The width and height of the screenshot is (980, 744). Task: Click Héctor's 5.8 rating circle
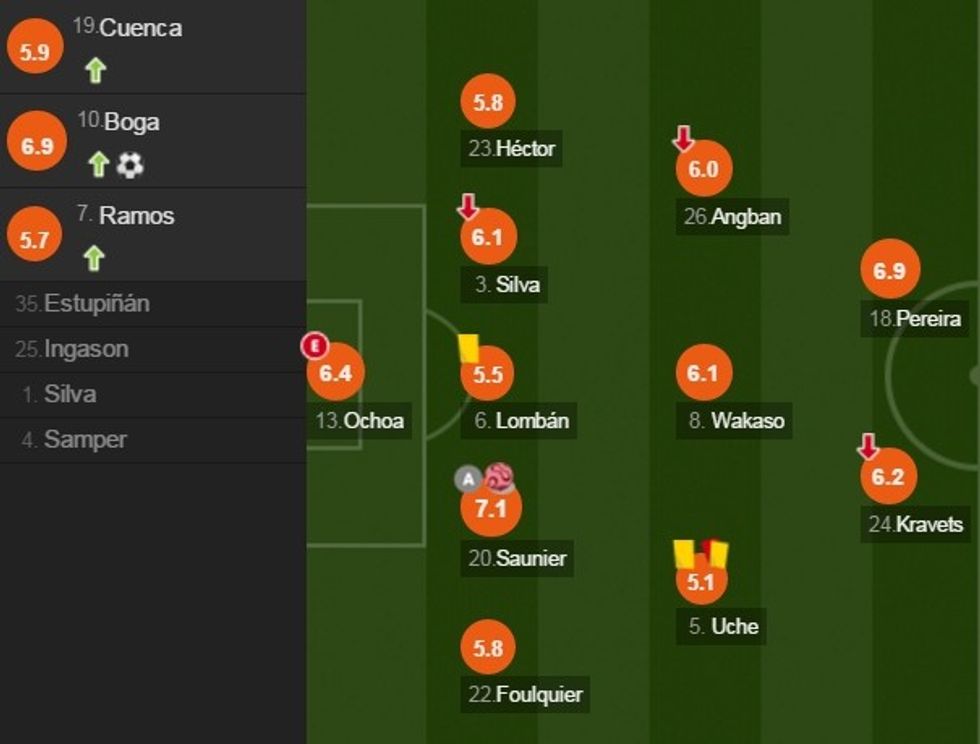point(488,102)
